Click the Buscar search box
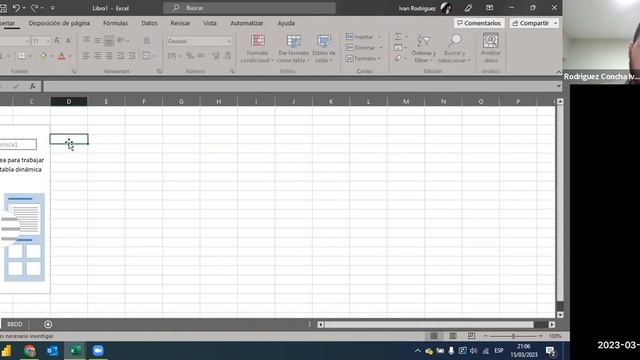The height and width of the screenshot is (360, 640). (250, 8)
